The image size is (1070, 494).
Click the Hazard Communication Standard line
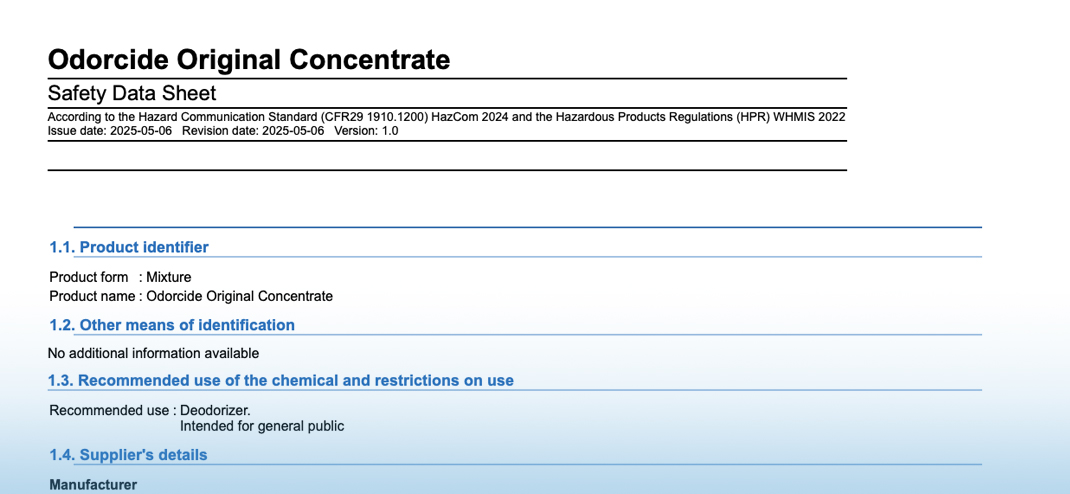pos(446,117)
